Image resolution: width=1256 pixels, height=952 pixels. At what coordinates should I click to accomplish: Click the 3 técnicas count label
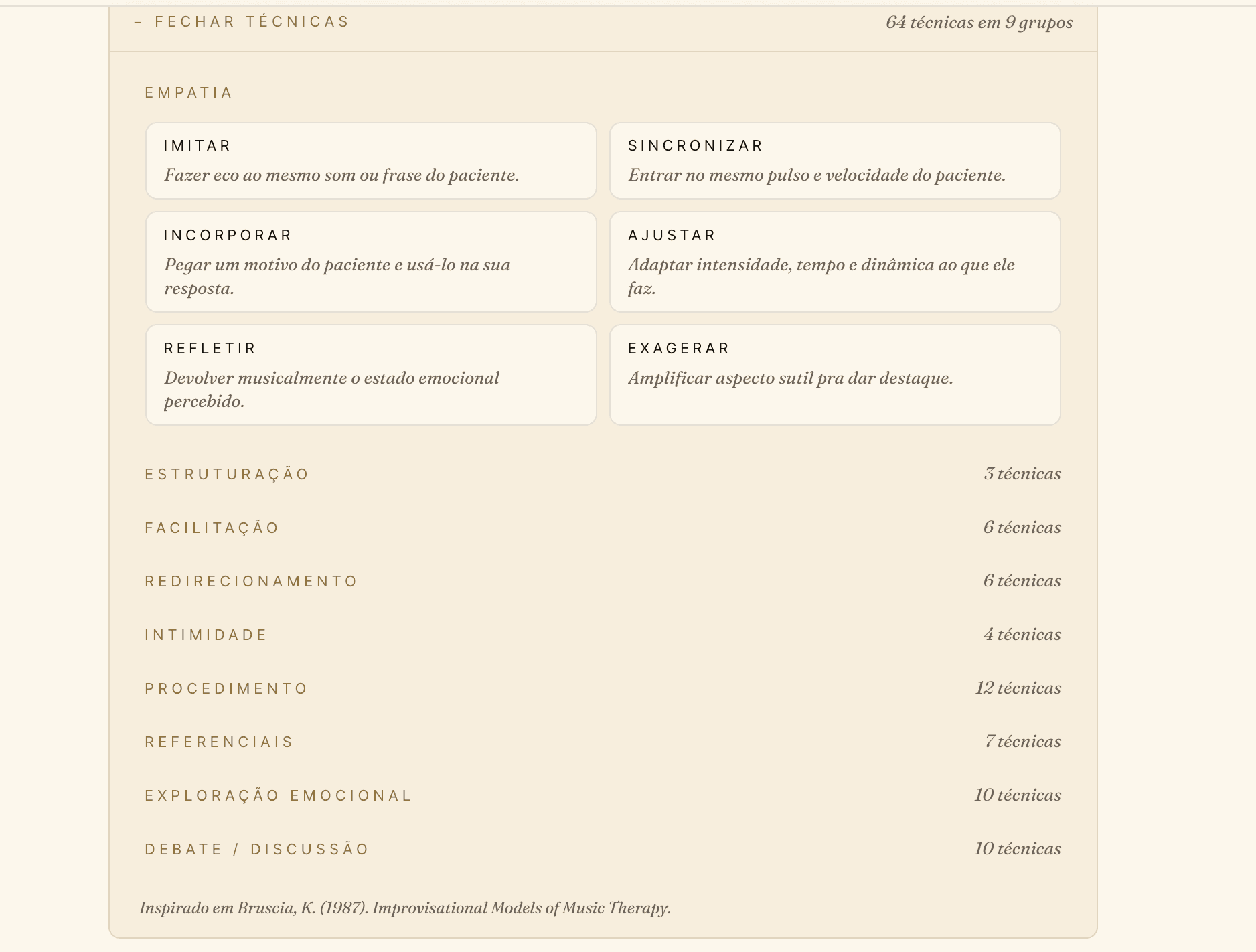coord(1022,474)
